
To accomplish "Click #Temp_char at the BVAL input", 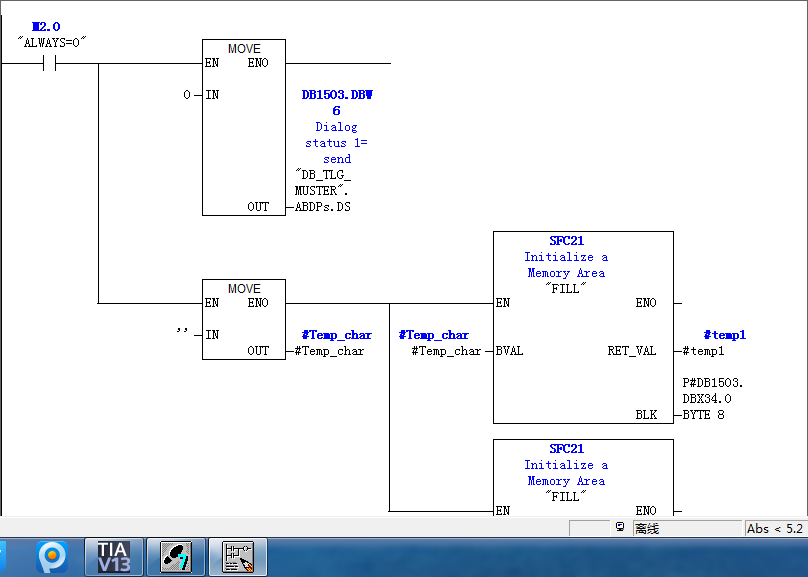I will coord(446,351).
